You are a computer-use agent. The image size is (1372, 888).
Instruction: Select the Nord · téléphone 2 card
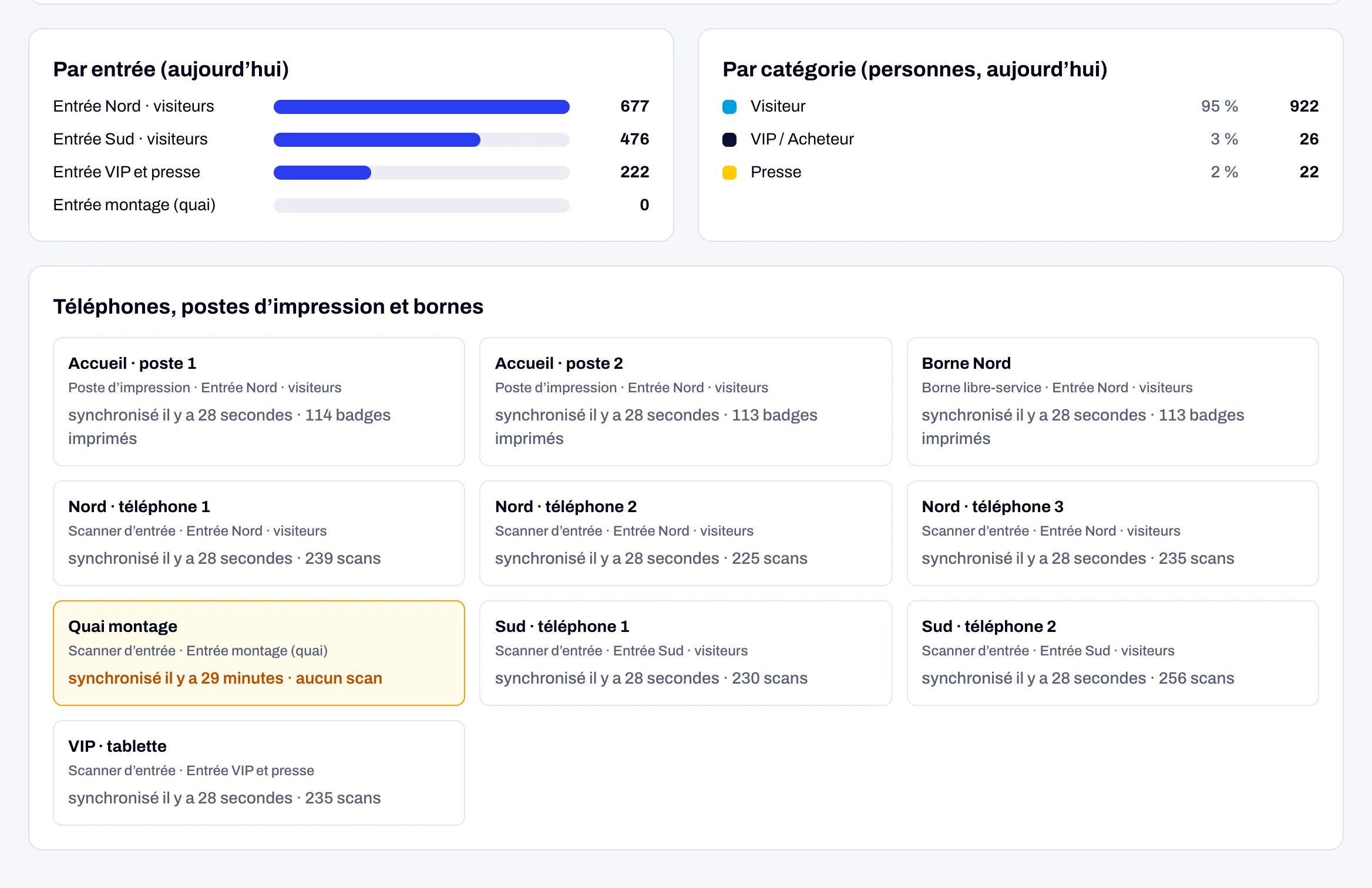686,533
